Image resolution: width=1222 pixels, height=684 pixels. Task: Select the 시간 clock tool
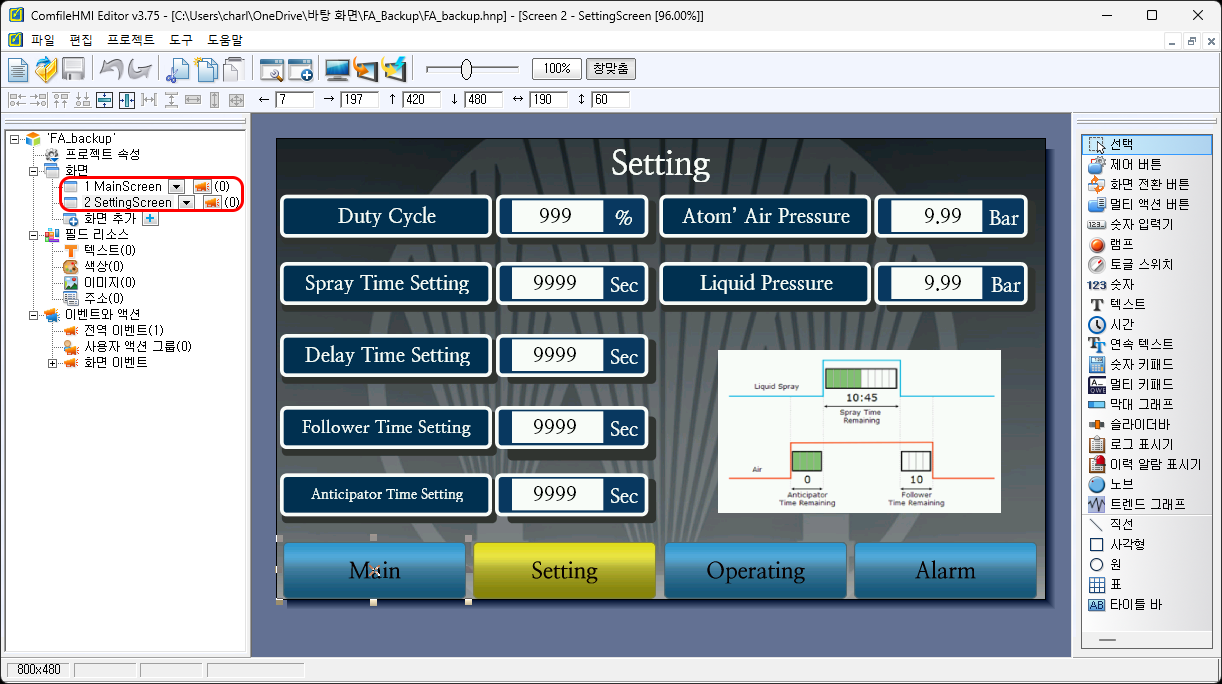1146,324
